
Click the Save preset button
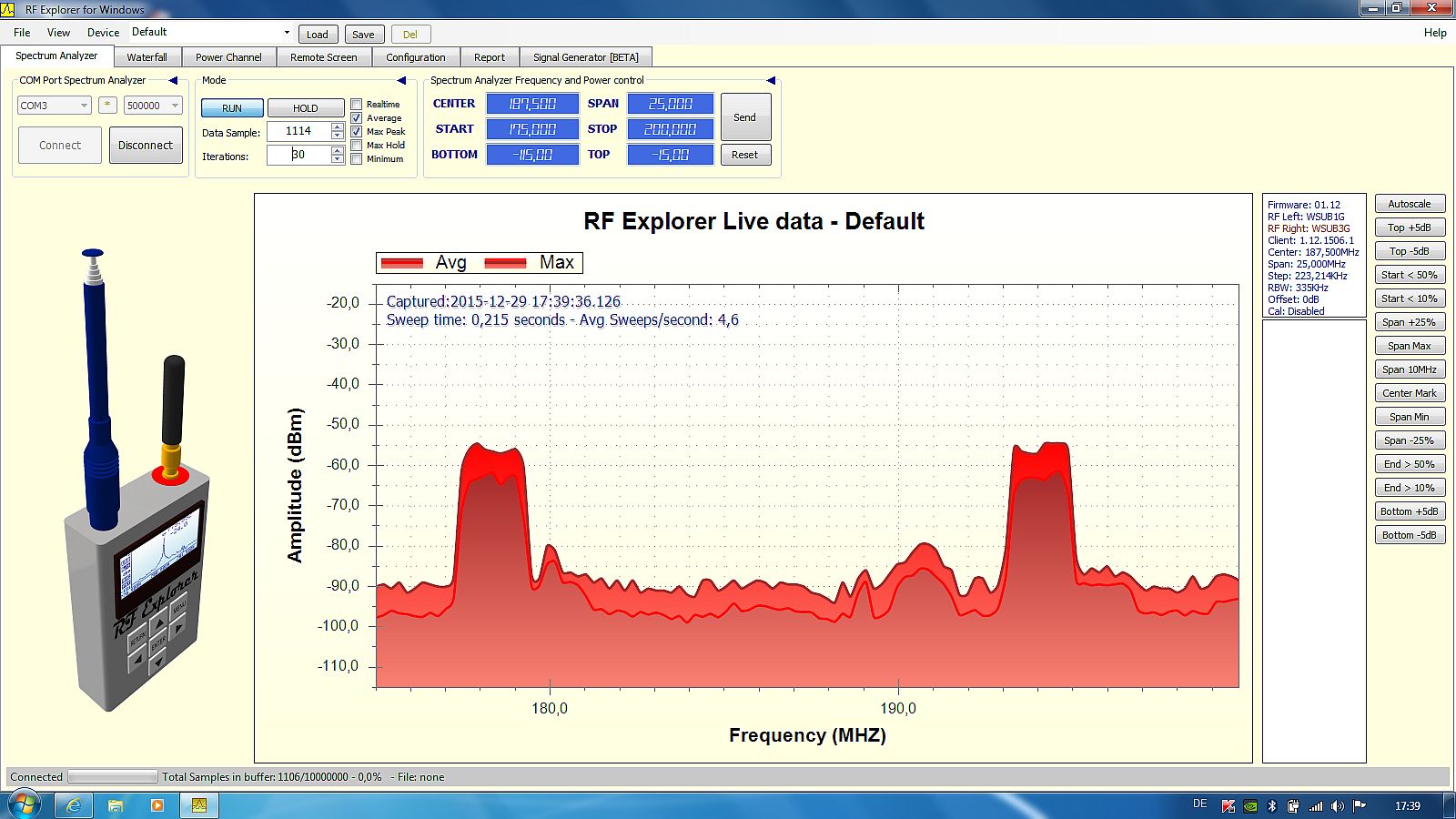tap(364, 35)
